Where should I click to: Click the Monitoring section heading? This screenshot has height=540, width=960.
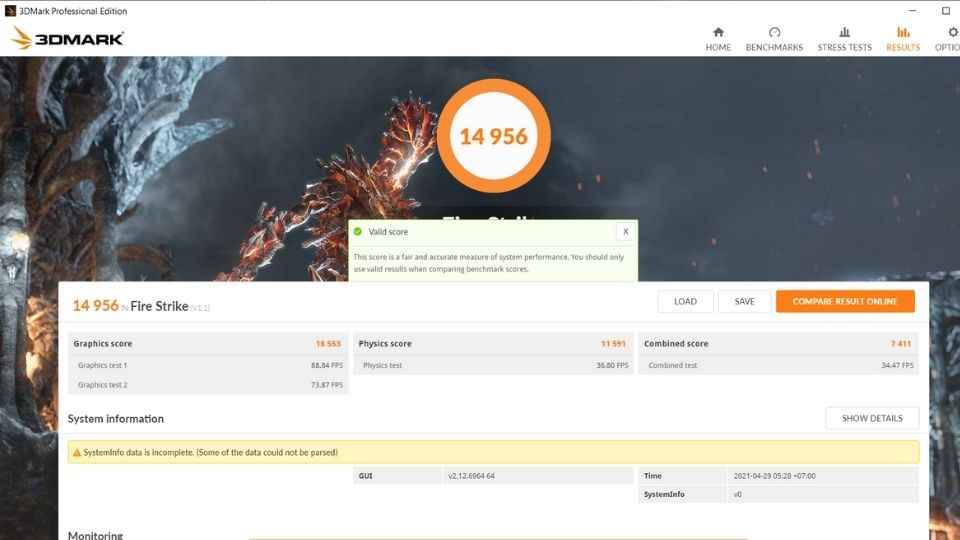[x=96, y=536]
